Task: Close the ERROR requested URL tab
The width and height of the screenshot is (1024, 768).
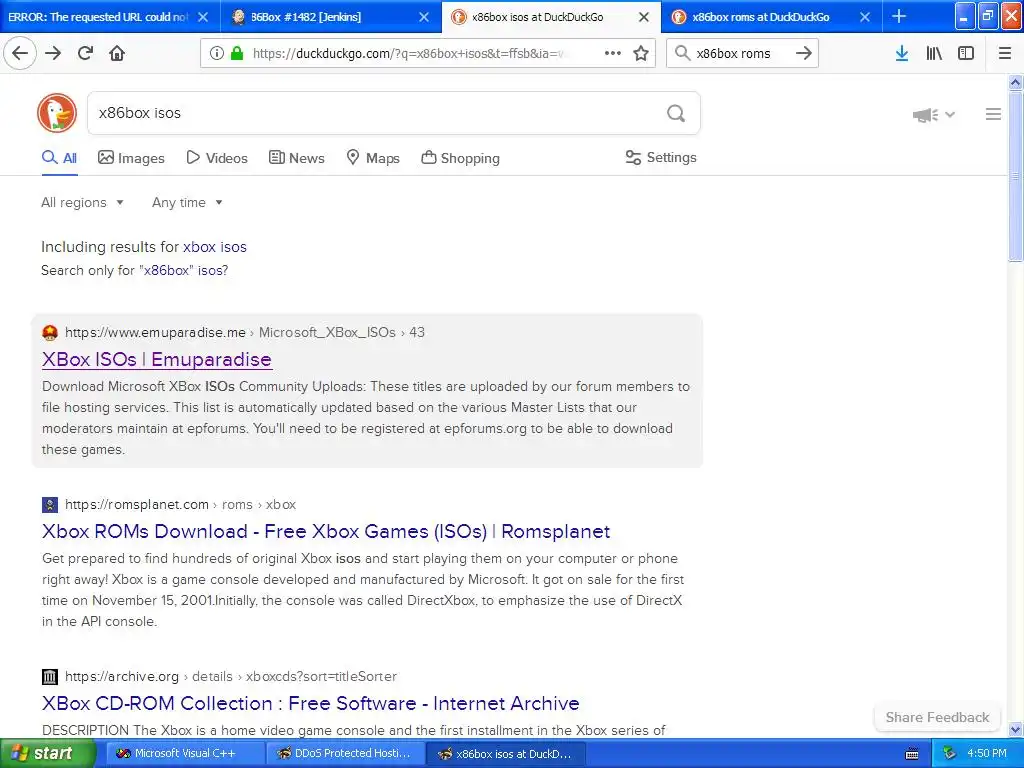Action: pyautogui.click(x=203, y=17)
